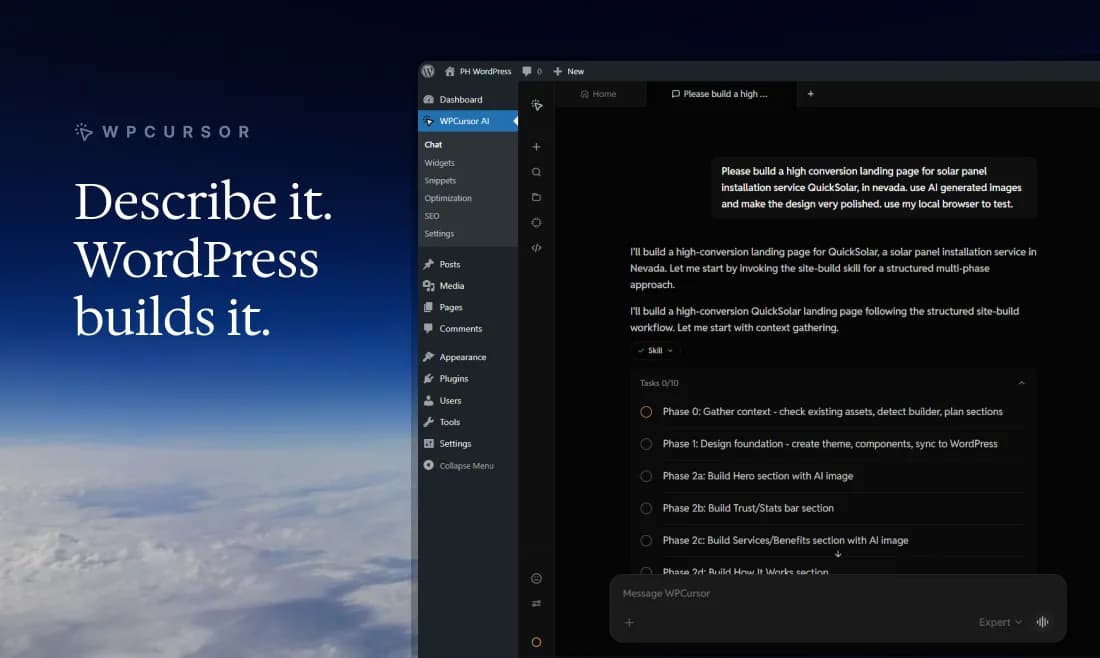Select the search icon in WPCursor sidebar

pos(537,172)
